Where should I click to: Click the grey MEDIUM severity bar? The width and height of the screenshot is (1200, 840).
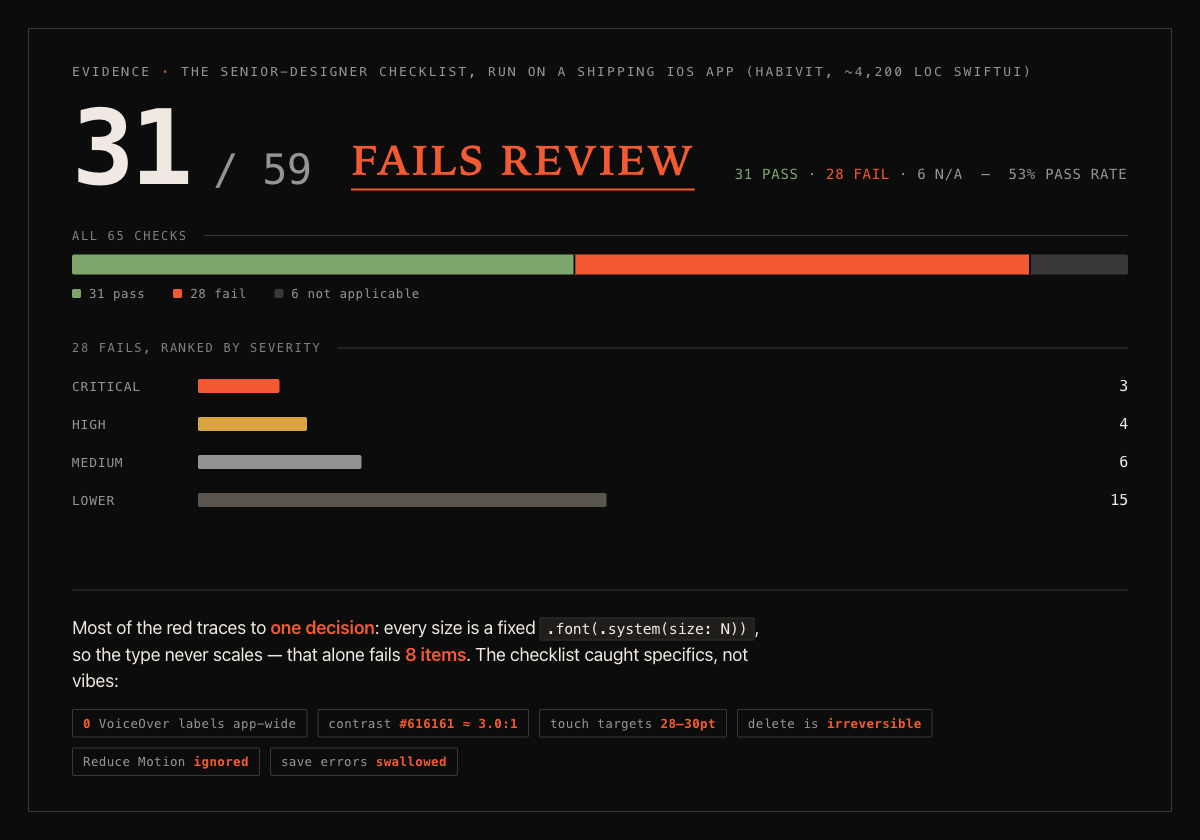280,462
